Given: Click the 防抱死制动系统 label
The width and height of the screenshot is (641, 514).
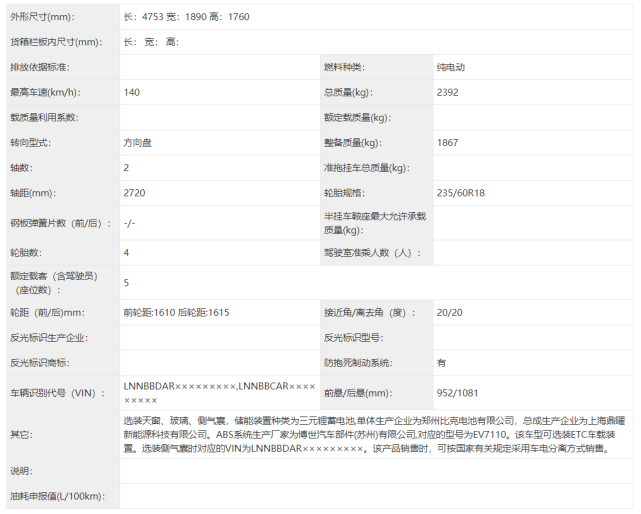Looking at the screenshot, I should pos(358,363).
